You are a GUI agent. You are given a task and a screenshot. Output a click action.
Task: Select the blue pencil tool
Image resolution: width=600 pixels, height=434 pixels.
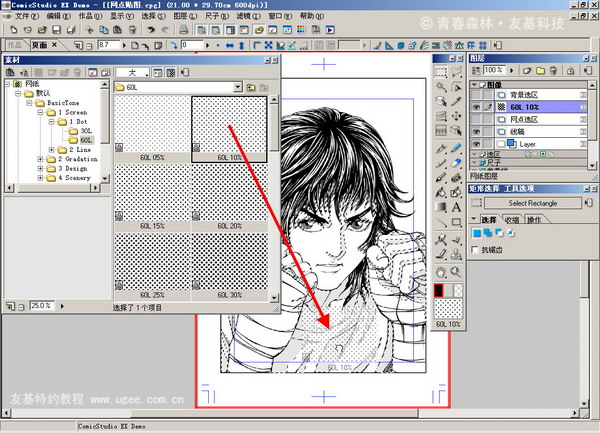[456, 148]
